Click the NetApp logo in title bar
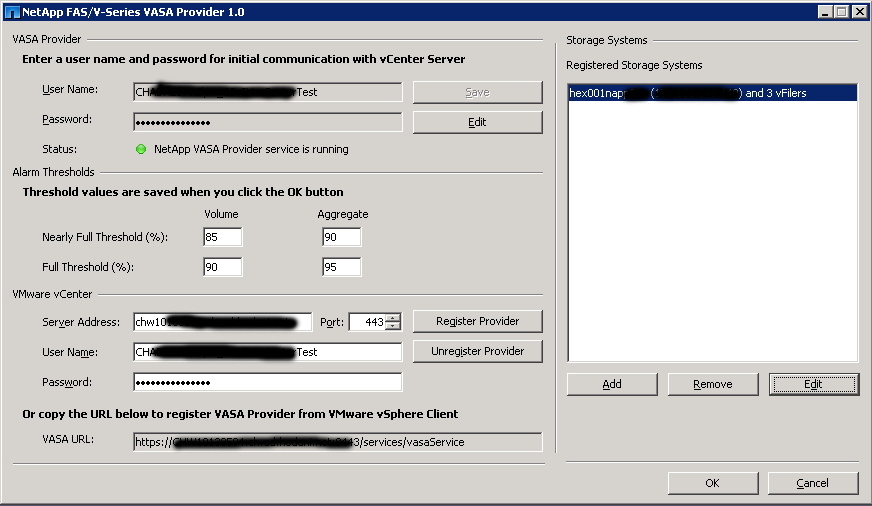 pos(11,12)
